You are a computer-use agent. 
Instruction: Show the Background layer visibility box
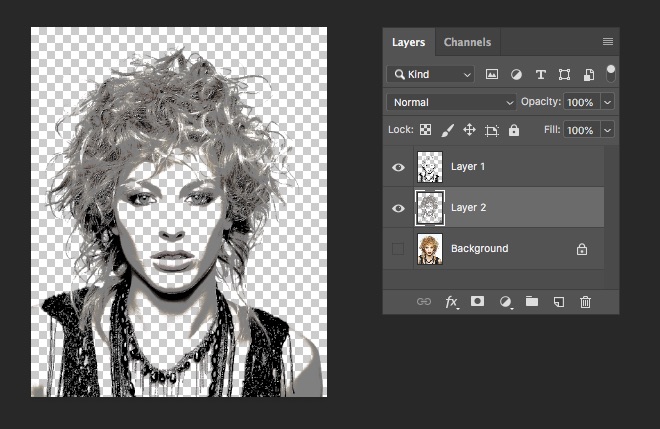pos(398,248)
